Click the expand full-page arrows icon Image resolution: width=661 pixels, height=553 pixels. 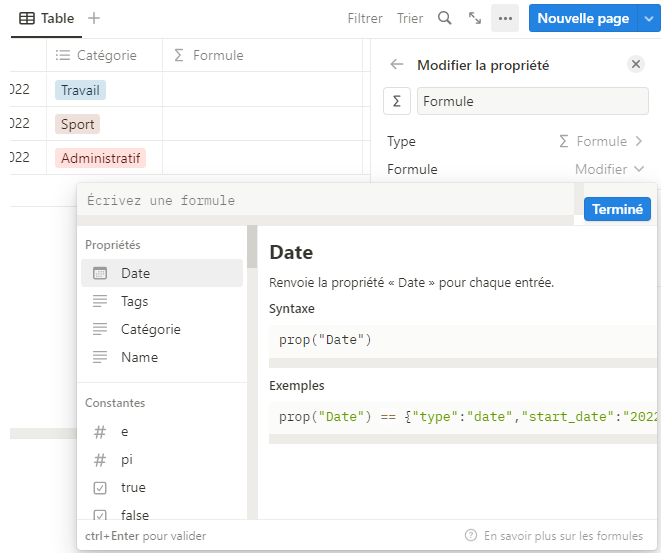pyautogui.click(x=475, y=18)
